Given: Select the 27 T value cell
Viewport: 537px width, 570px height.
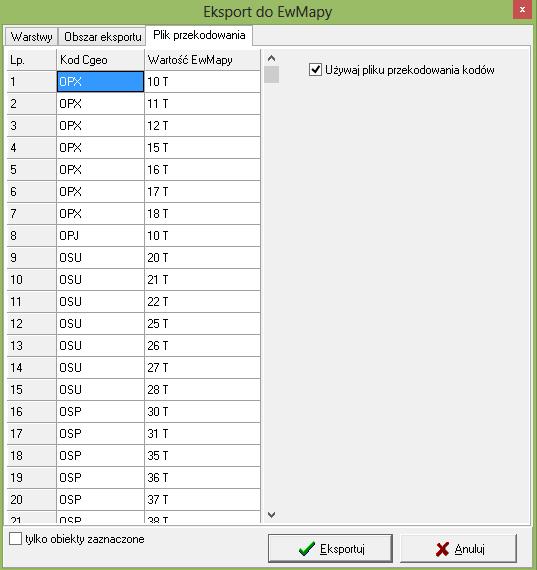Looking at the screenshot, I should (x=203, y=368).
